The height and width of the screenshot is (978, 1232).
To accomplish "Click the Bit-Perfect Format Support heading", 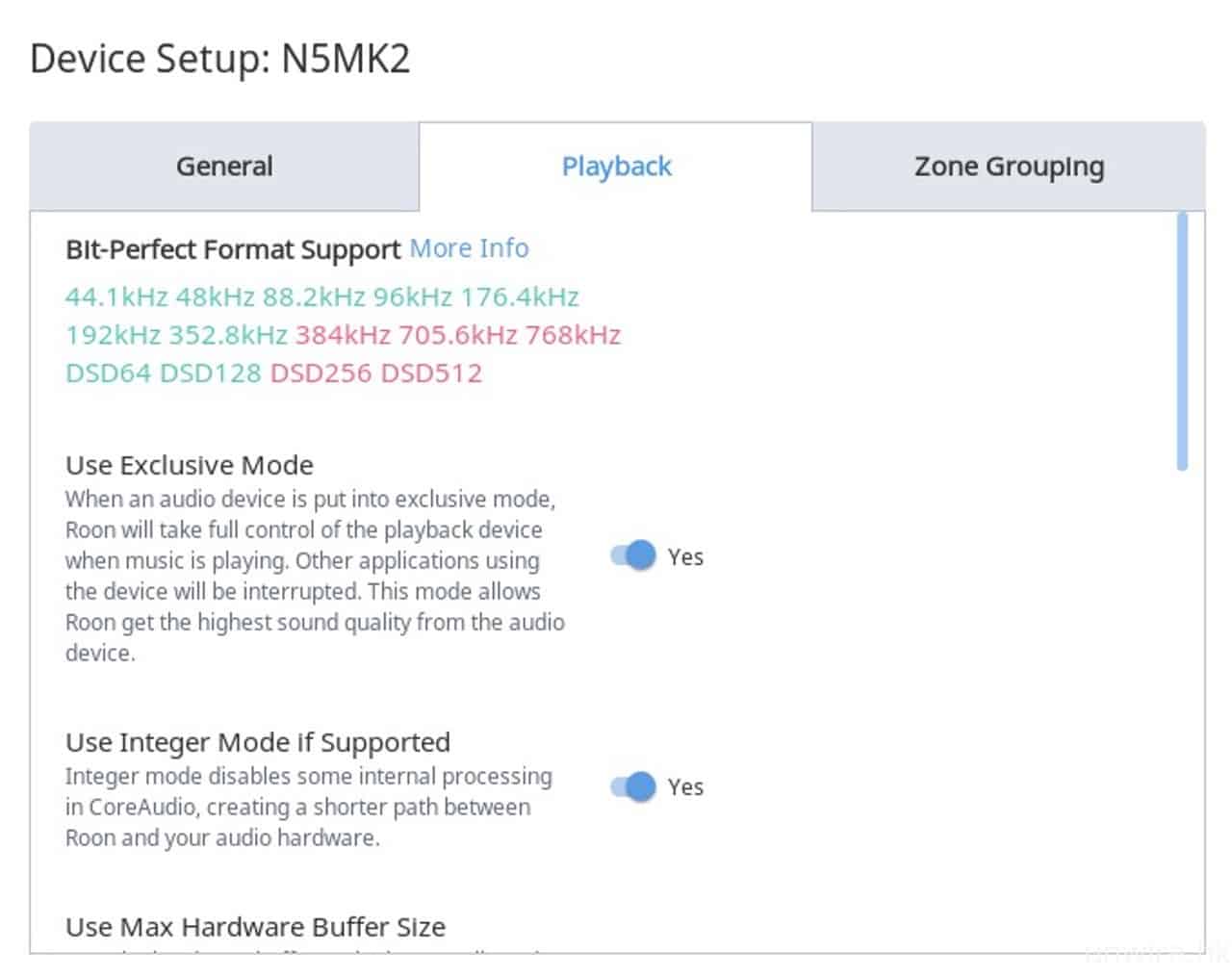I will click(x=233, y=249).
